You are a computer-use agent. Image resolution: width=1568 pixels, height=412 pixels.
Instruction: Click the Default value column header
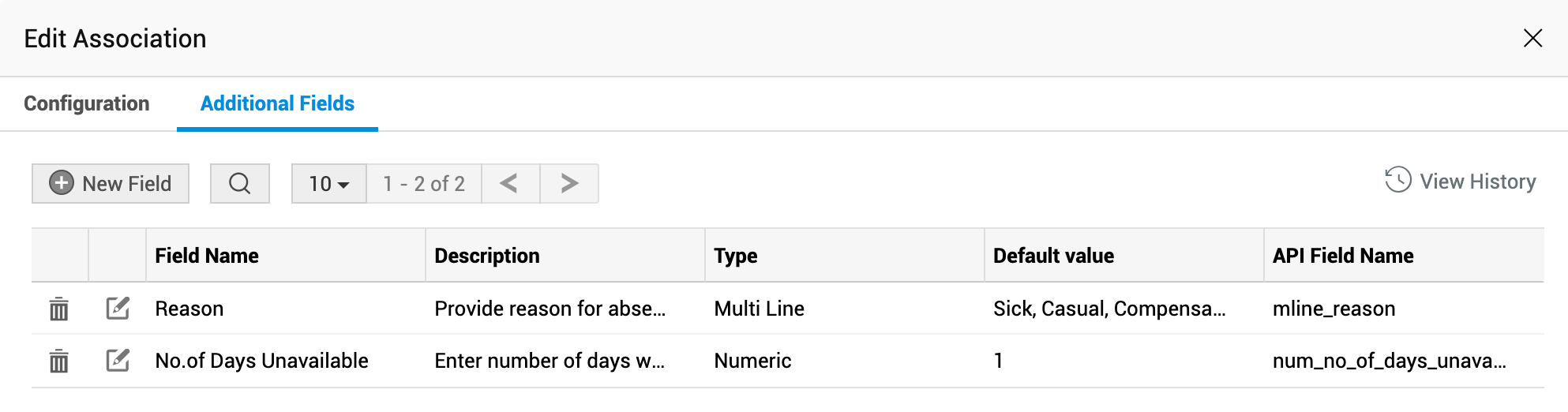click(1053, 256)
